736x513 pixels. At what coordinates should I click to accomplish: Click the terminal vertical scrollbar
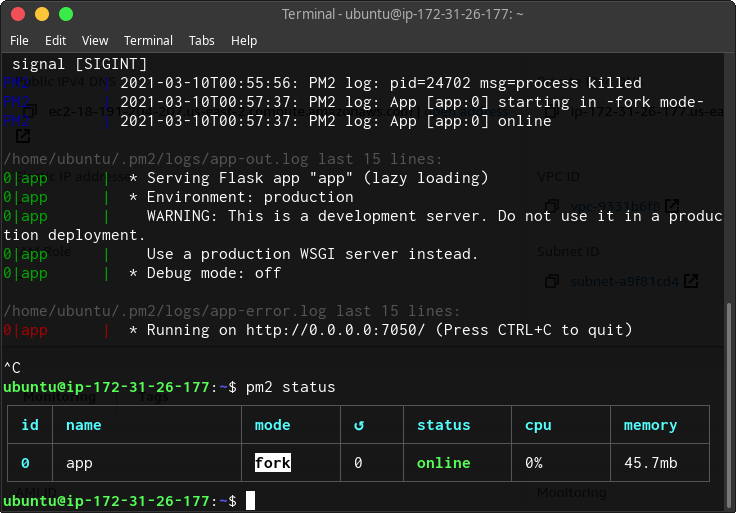click(x=729, y=404)
